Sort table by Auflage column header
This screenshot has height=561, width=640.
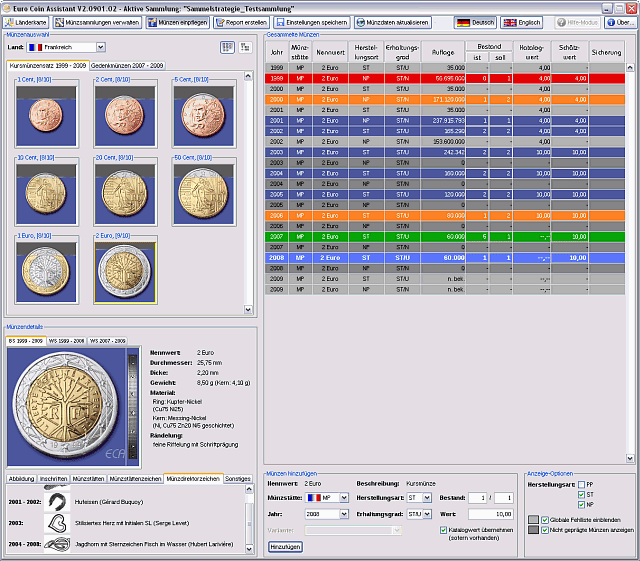coord(443,52)
